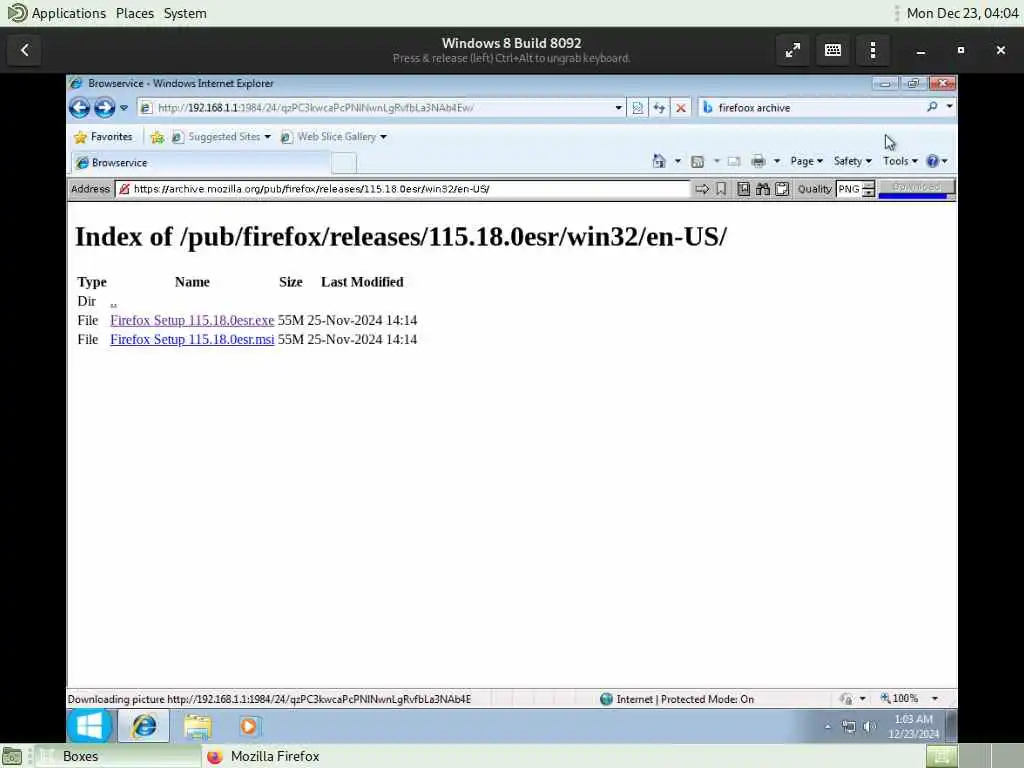Click the volume speaker icon in Windows tray
1024x768 pixels.
(869, 726)
